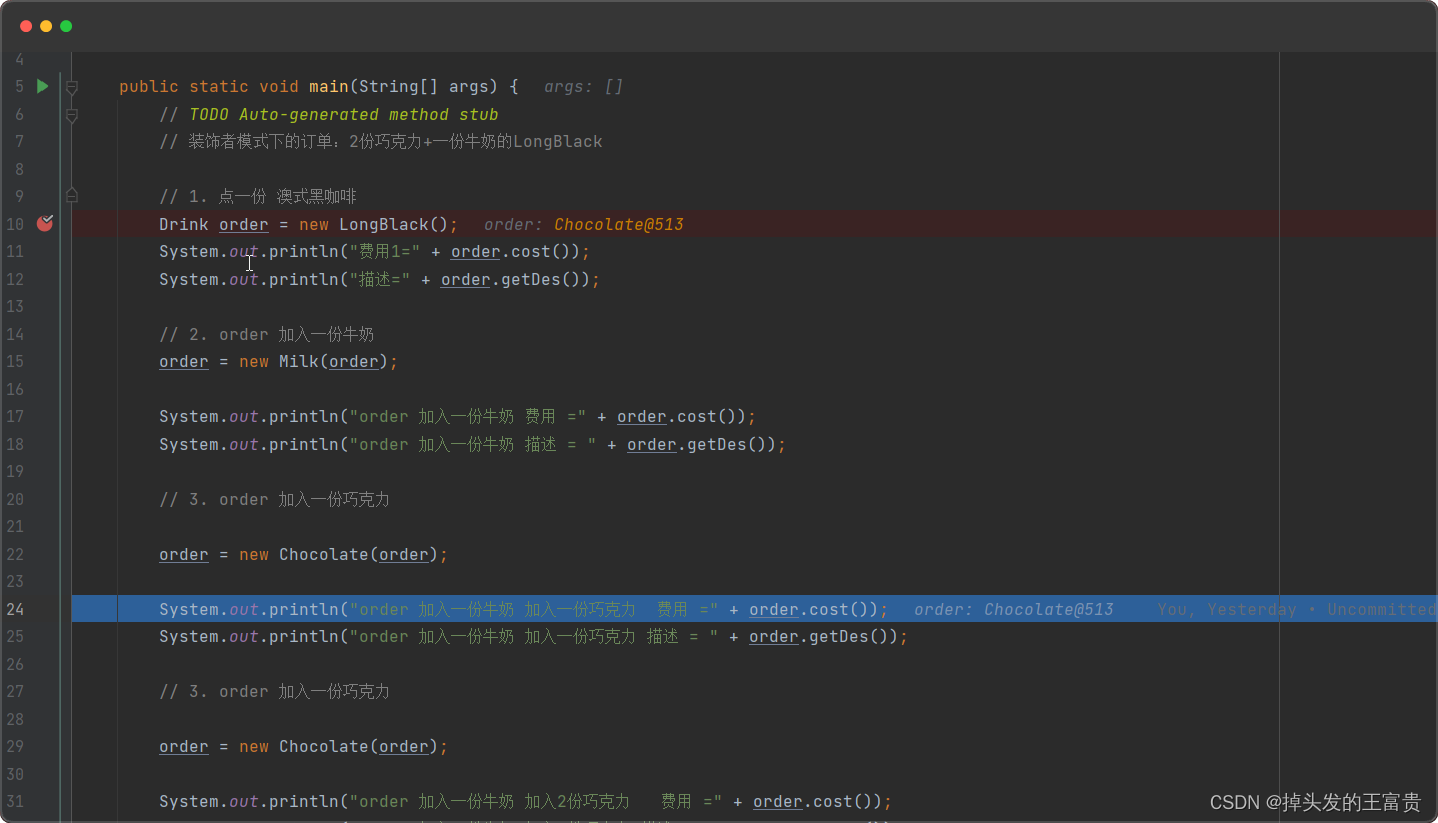Image resolution: width=1438 pixels, height=823 pixels.
Task: Run main method via green gutter arrow
Action: point(42,86)
